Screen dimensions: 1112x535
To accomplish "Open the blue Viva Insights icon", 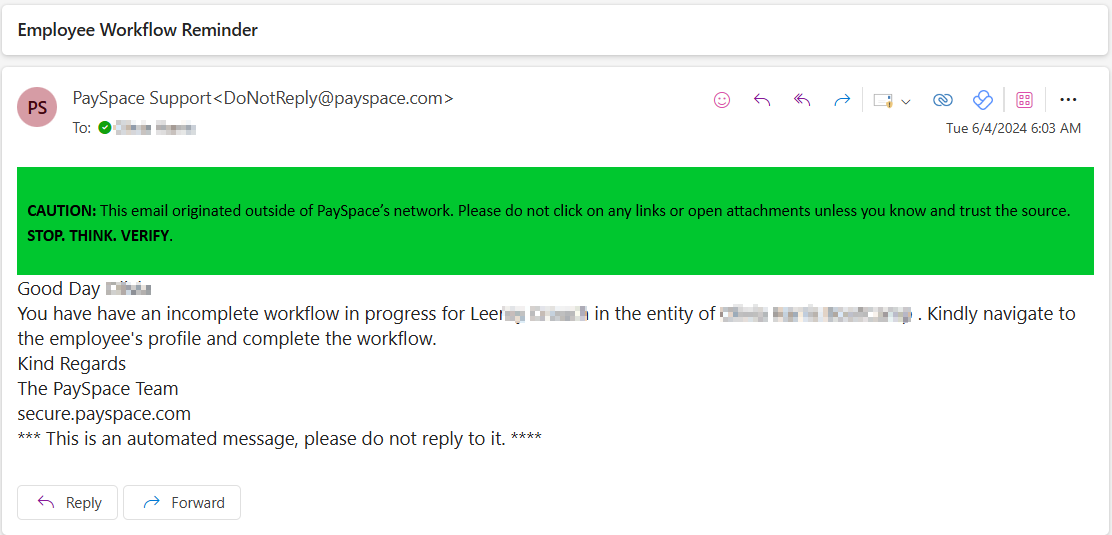I will tap(982, 100).
